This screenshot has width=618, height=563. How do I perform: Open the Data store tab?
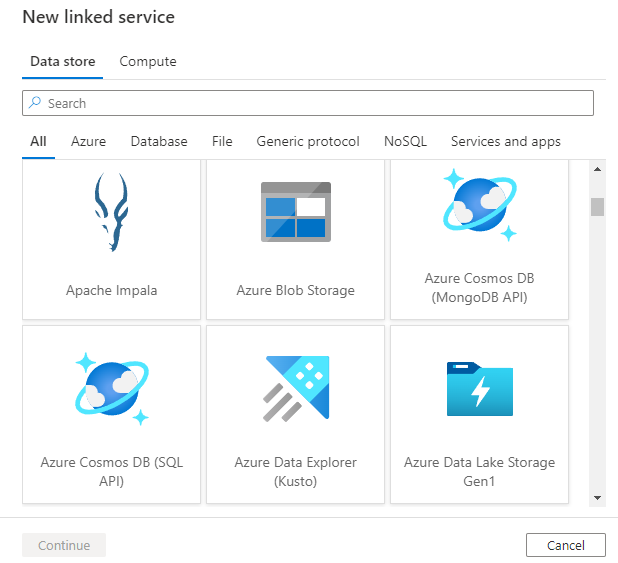pos(63,62)
